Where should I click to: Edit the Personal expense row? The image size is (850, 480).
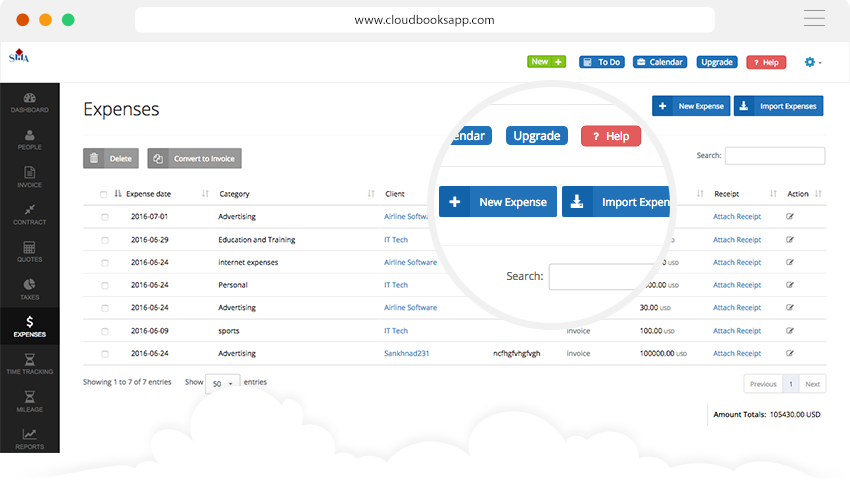[790, 285]
